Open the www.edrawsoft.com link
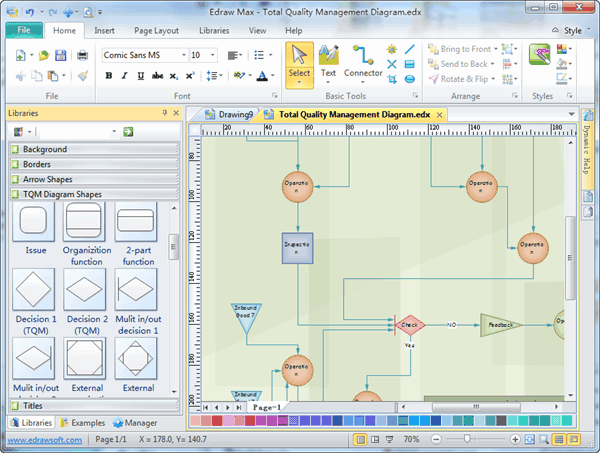The image size is (600, 453). pyautogui.click(x=43, y=439)
